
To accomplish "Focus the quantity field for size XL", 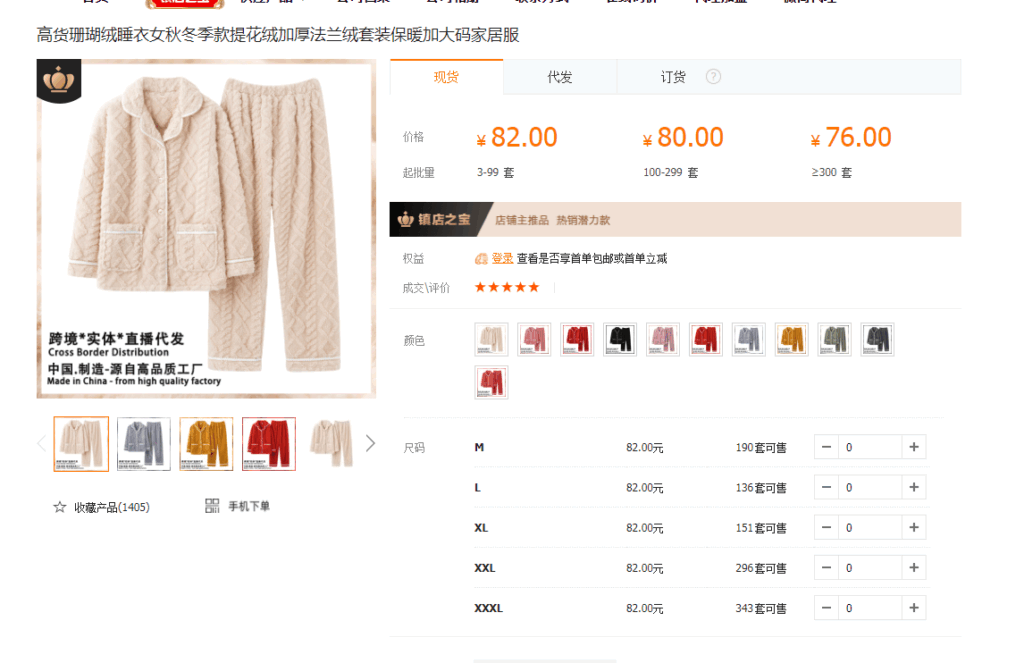I will pos(870,528).
